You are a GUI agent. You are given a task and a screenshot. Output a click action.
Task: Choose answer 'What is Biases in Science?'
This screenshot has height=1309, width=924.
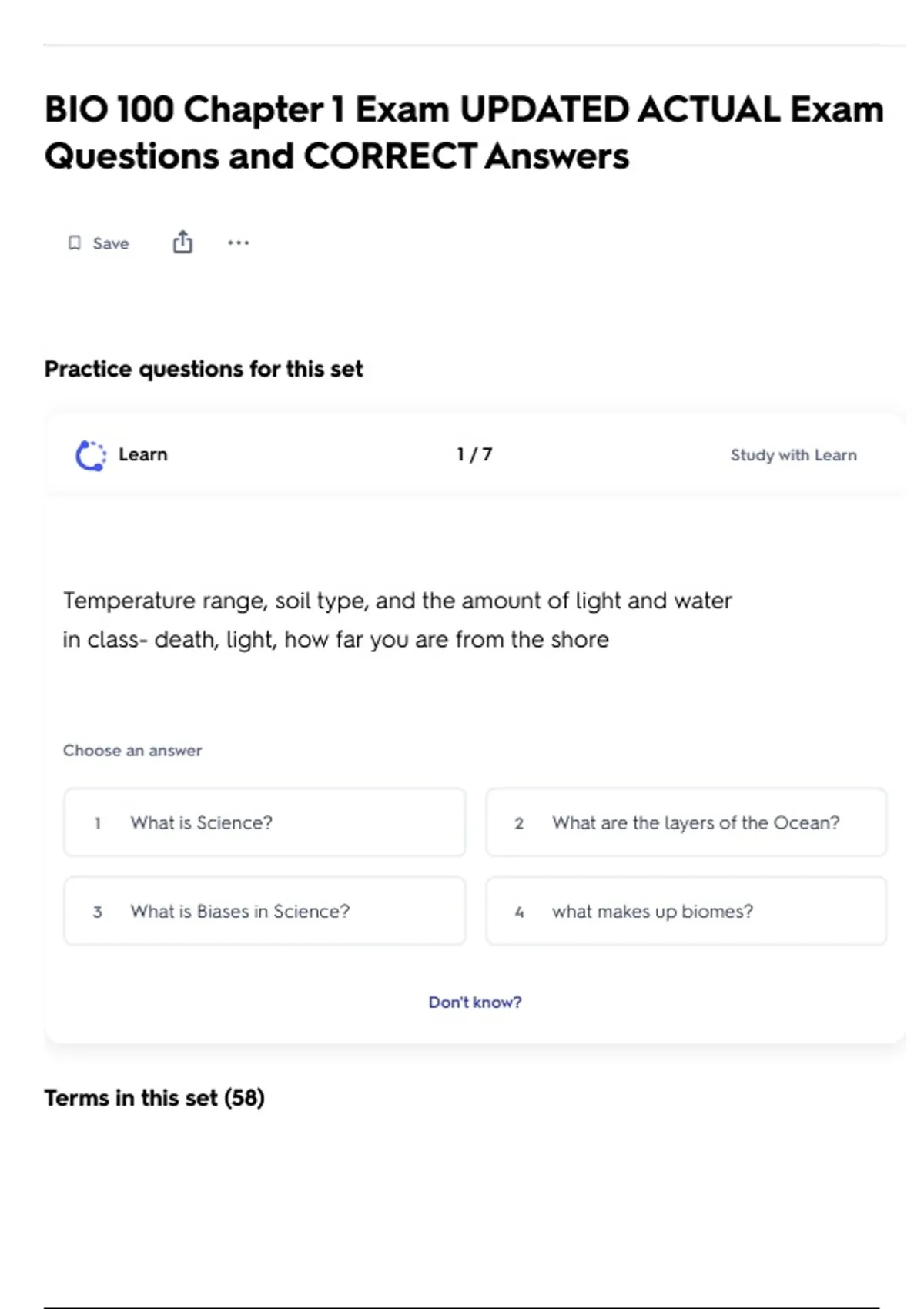click(264, 911)
